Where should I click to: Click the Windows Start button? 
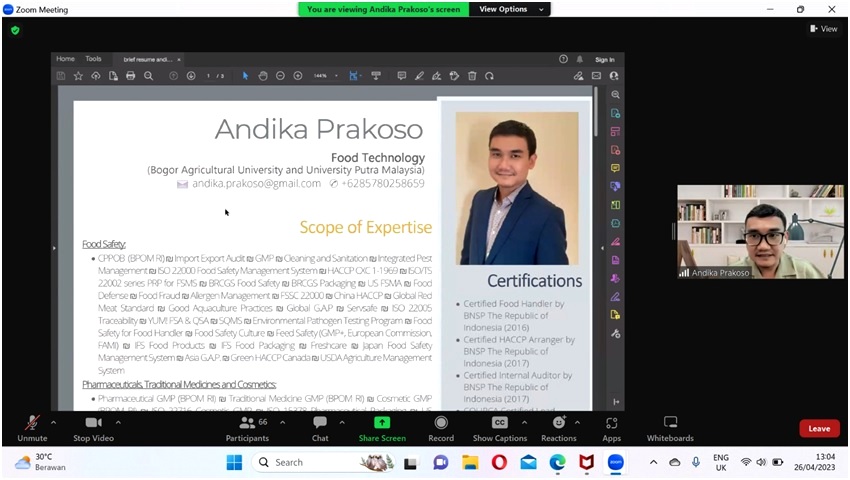[234, 463]
